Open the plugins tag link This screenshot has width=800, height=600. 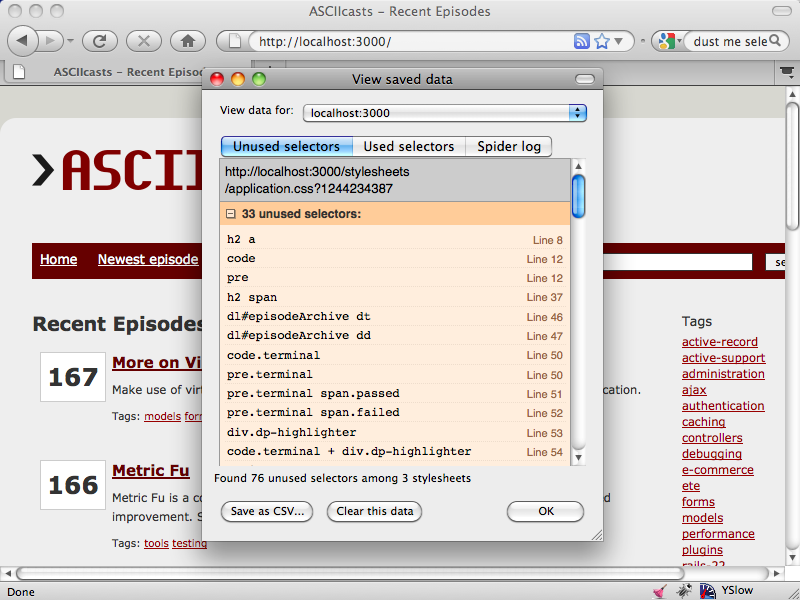702,549
